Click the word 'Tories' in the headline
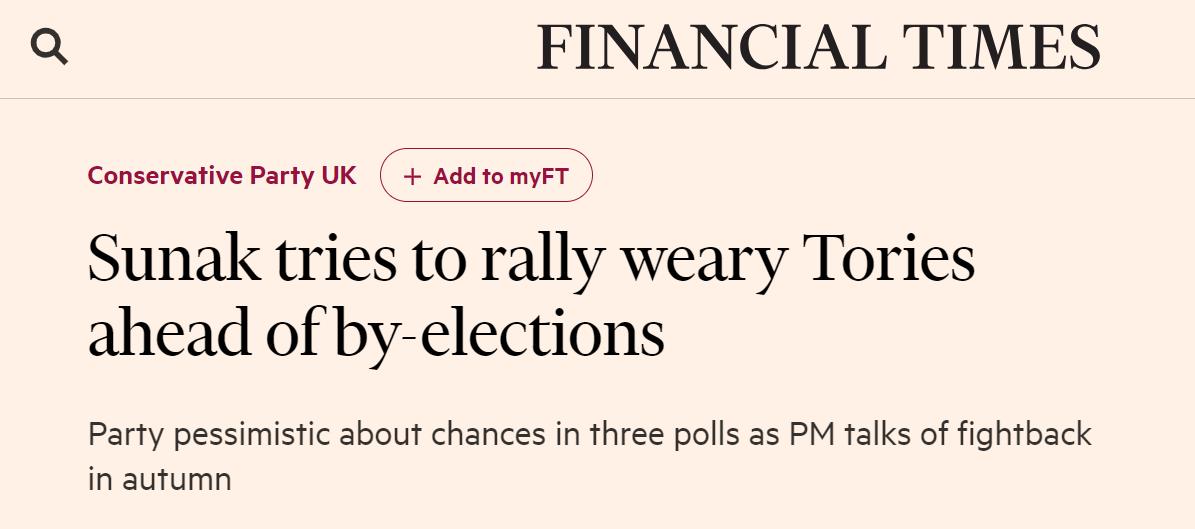This screenshot has width=1195, height=529. 889,258
